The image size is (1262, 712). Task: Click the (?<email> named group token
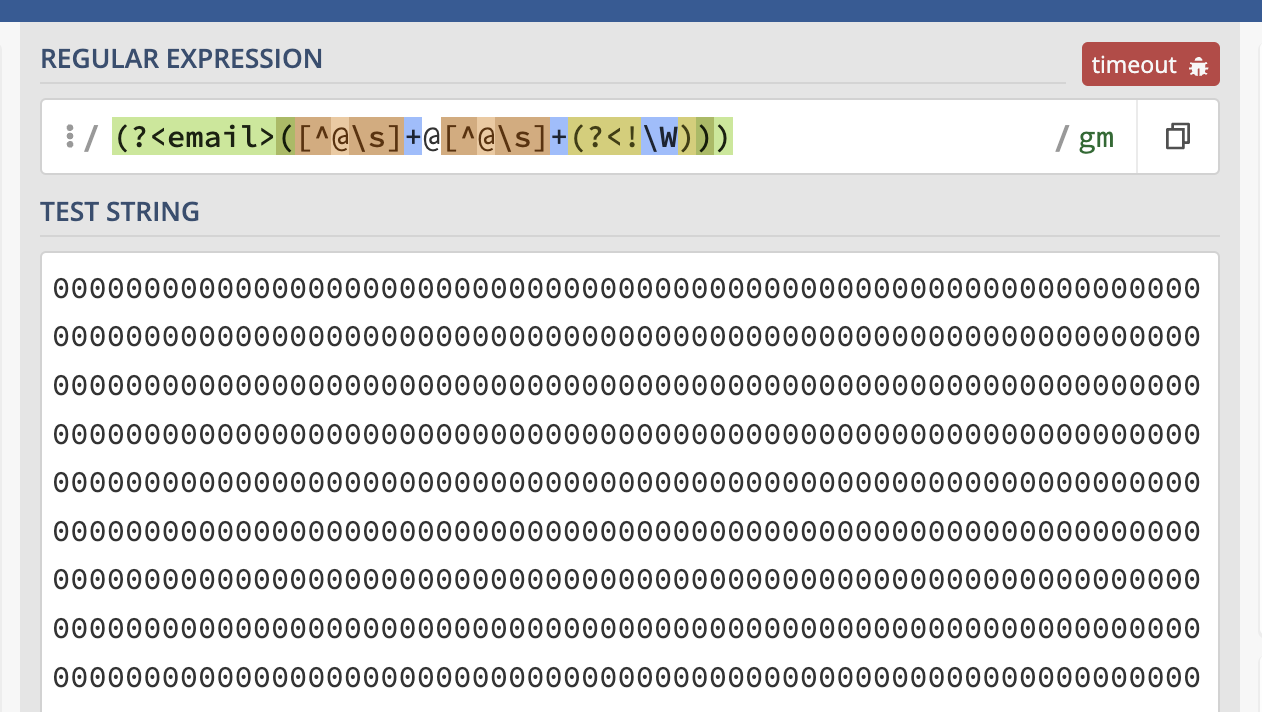pos(194,137)
